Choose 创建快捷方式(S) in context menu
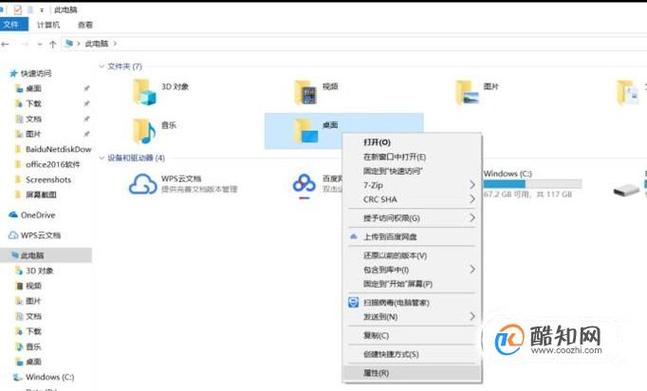 coord(412,354)
